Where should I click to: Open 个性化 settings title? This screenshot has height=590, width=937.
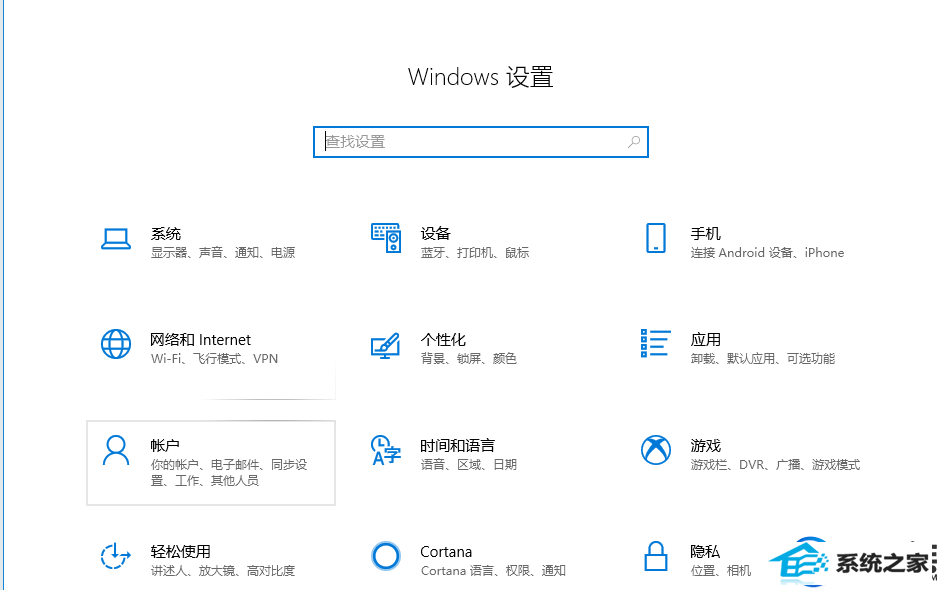coord(443,340)
